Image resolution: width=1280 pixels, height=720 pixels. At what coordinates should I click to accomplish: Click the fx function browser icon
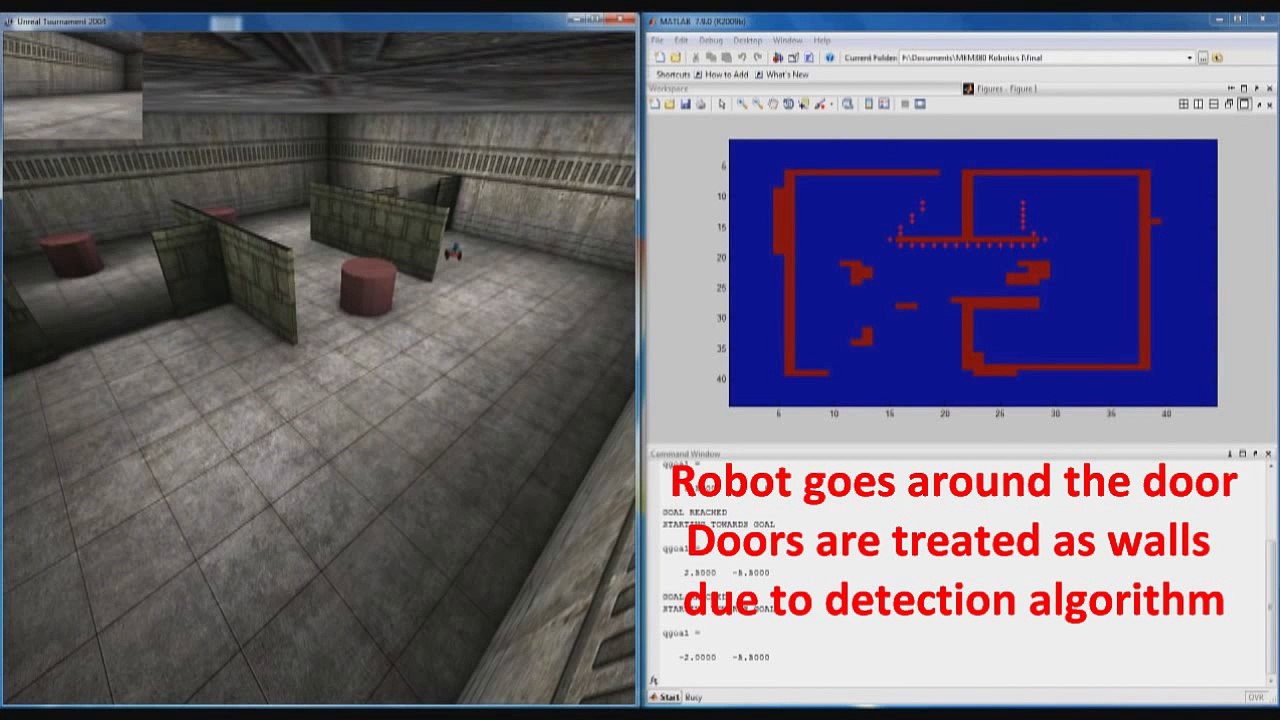tap(654, 681)
